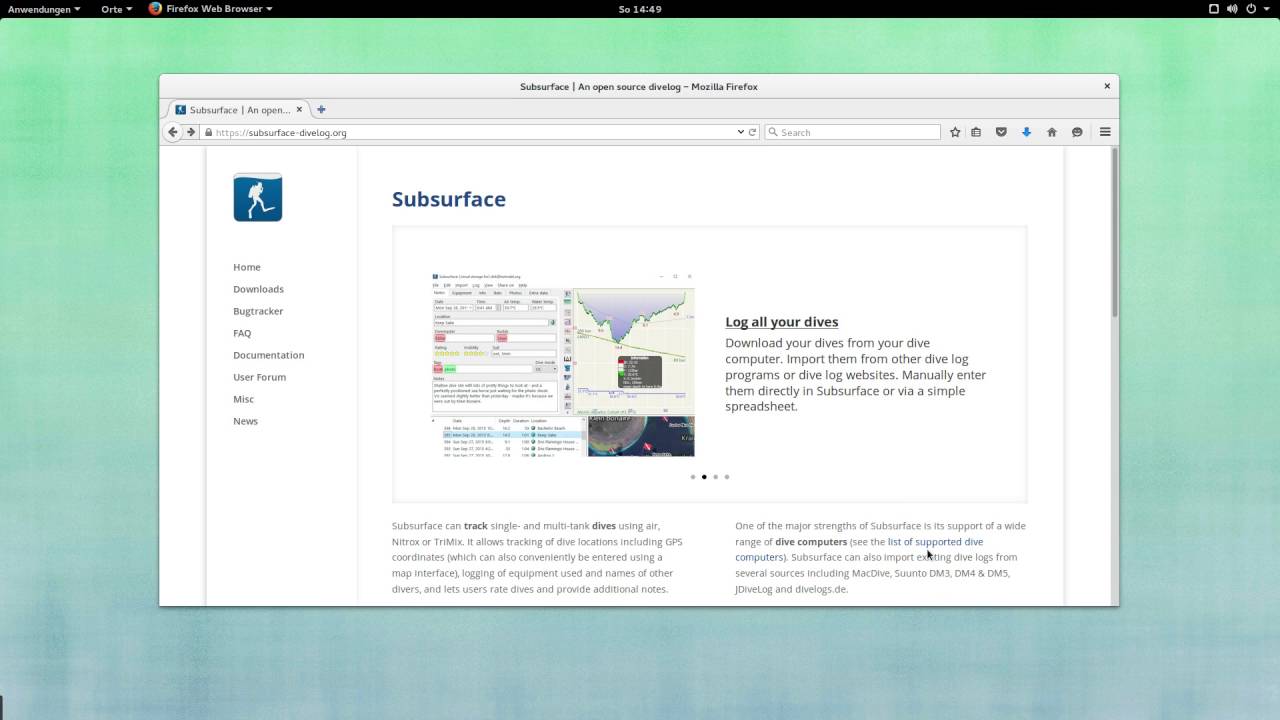Viewport: 1280px width, 720px height.
Task: Select the third slideshow dot
Action: click(715, 477)
